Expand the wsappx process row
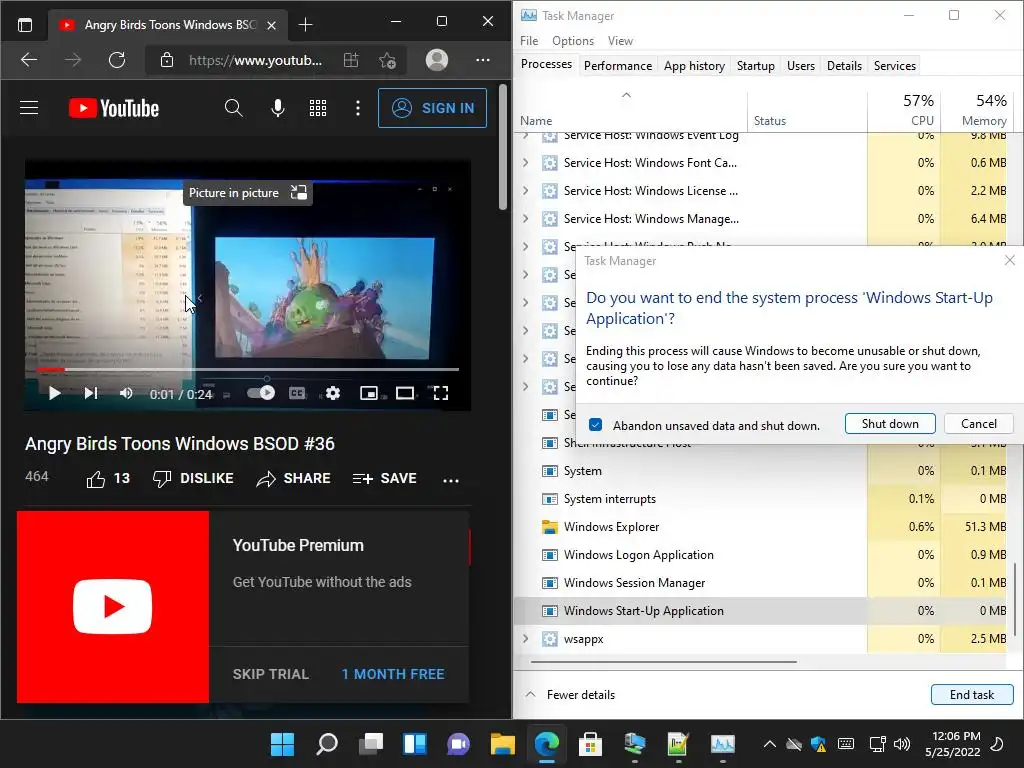The height and width of the screenshot is (768, 1024). click(x=526, y=639)
